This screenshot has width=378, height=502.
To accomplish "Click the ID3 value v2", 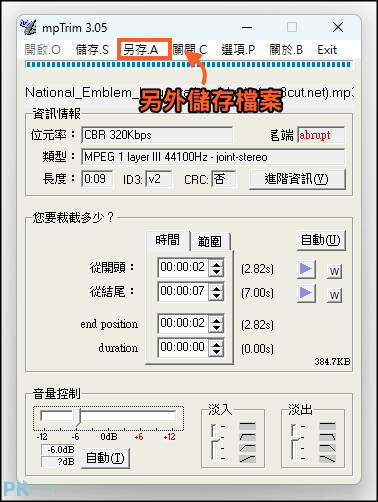I will click(159, 179).
